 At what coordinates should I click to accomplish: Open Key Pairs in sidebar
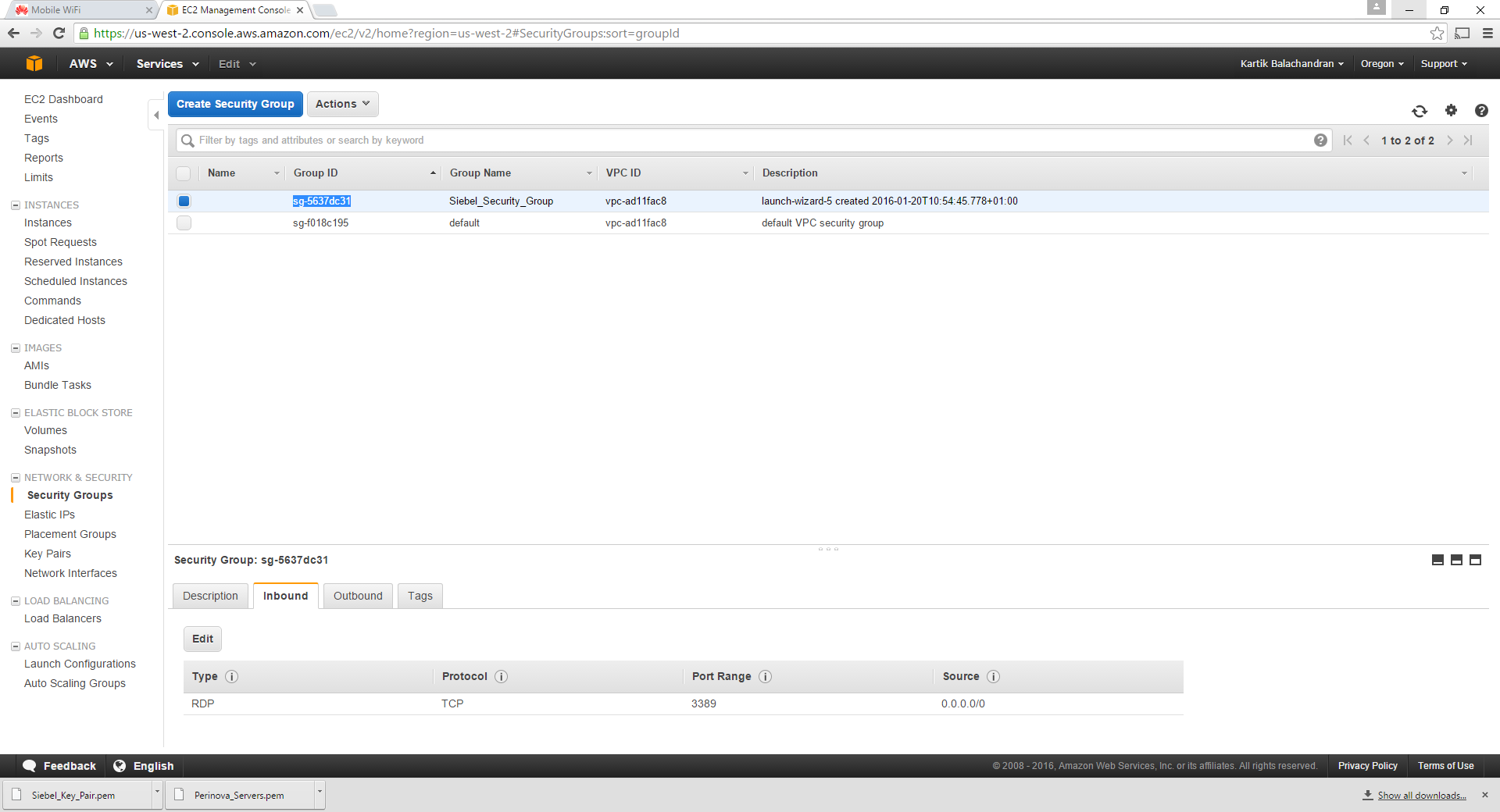pyautogui.click(x=48, y=554)
